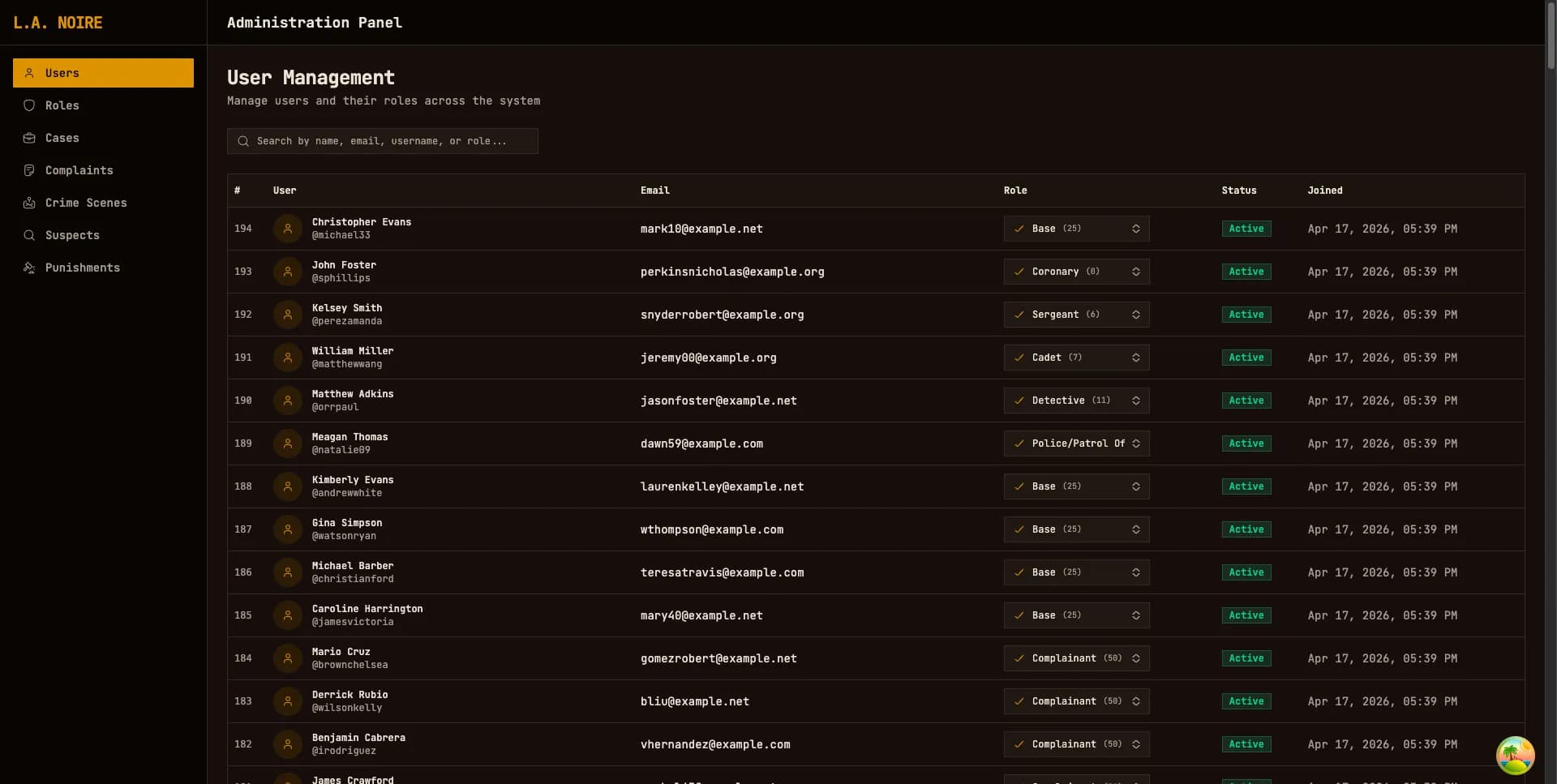This screenshot has height=784, width=1557.
Task: Click the round palm tree island icon
Action: 1515,756
